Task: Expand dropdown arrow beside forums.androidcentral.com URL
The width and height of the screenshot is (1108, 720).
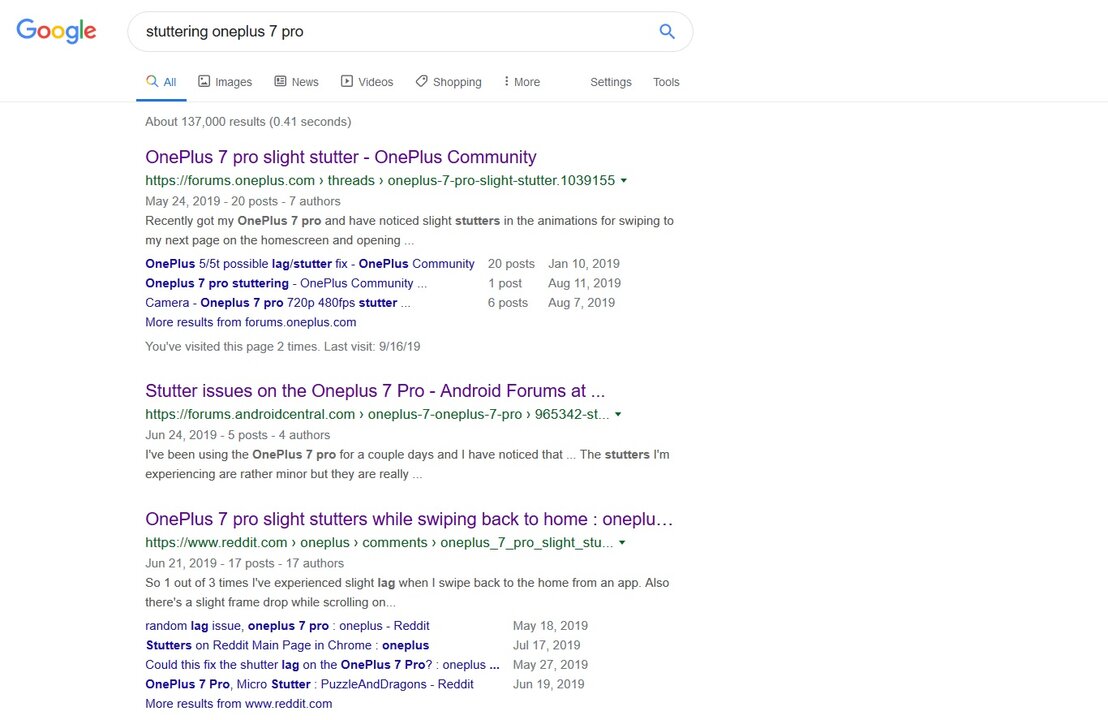Action: pyautogui.click(x=618, y=415)
